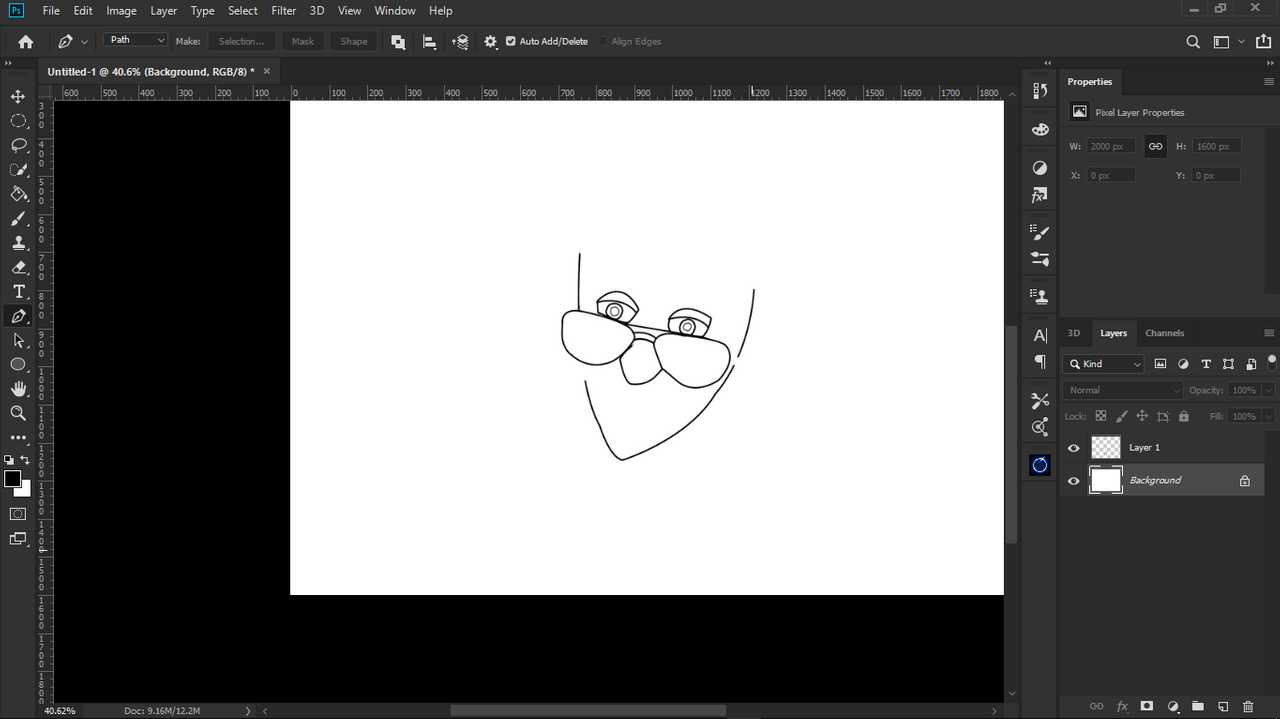Select the Quick Selection tool
This screenshot has height=719, width=1280.
pyautogui.click(x=18, y=170)
